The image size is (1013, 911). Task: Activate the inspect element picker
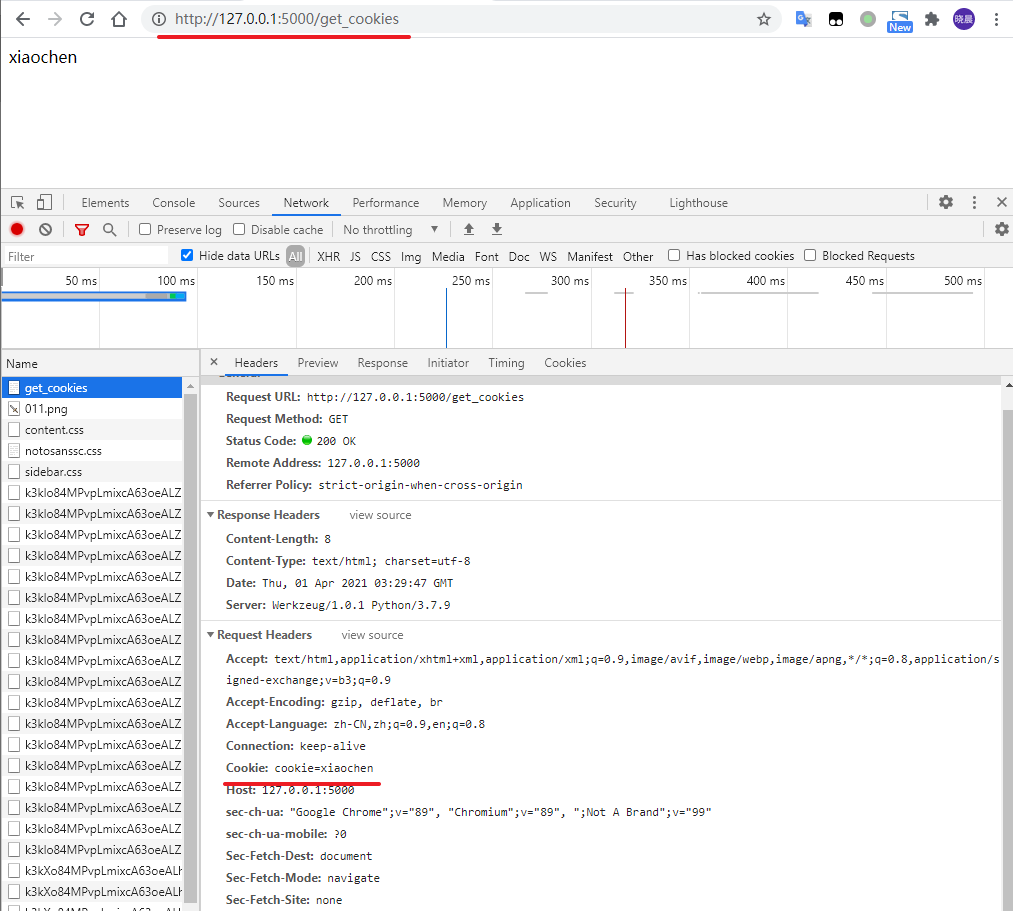(x=17, y=203)
